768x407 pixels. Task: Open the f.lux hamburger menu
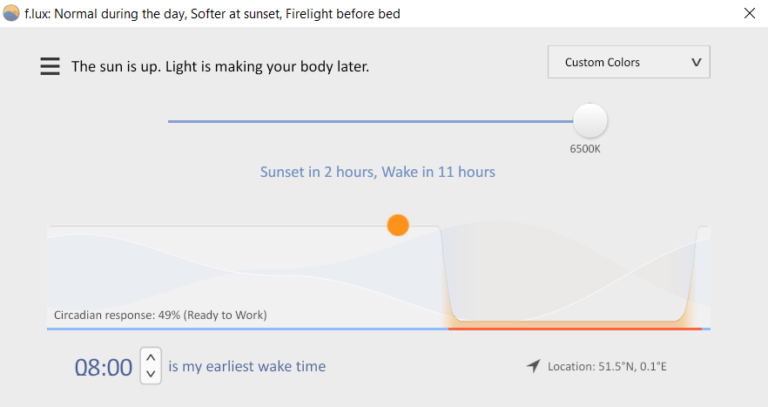50,66
